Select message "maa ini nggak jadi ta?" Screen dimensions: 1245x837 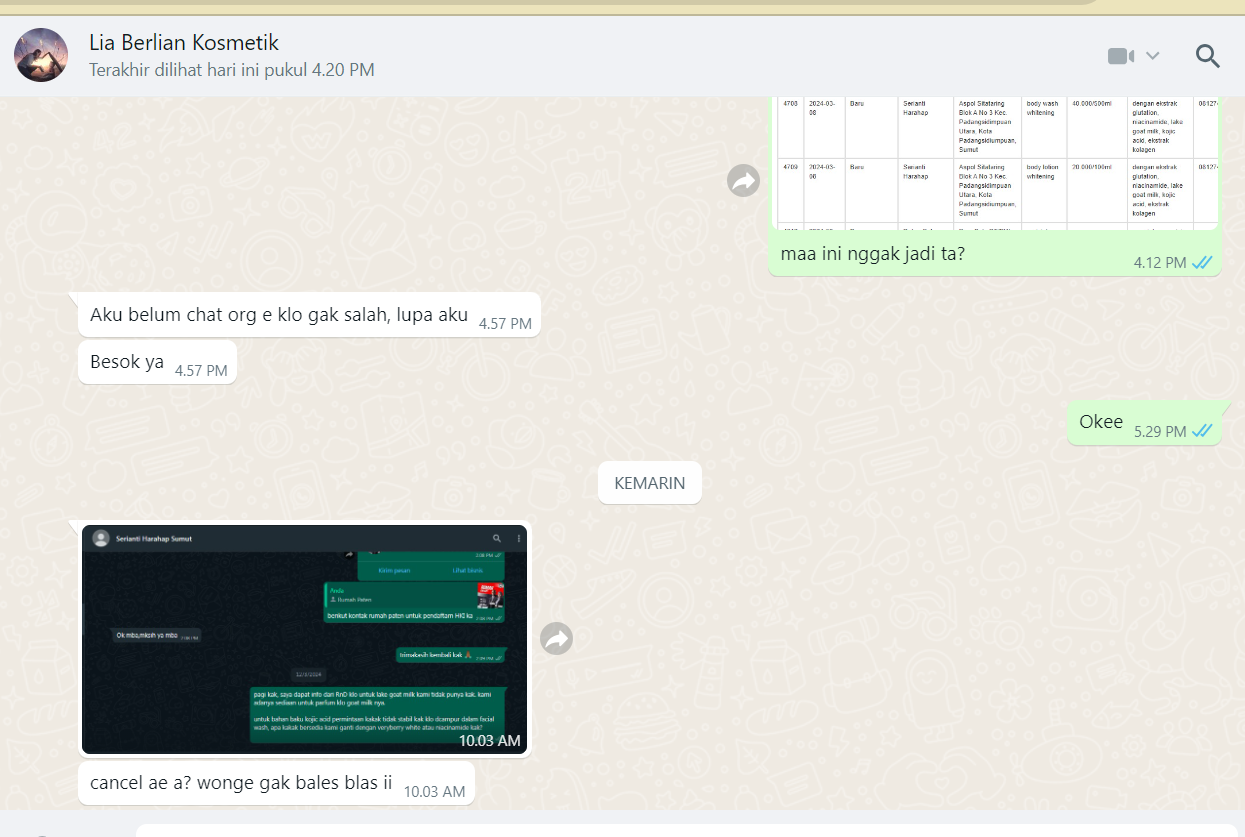tap(872, 254)
